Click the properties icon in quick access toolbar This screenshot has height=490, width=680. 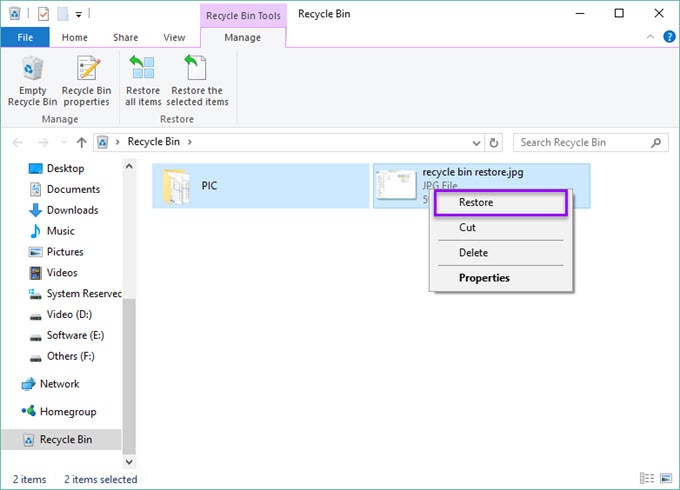click(43, 14)
